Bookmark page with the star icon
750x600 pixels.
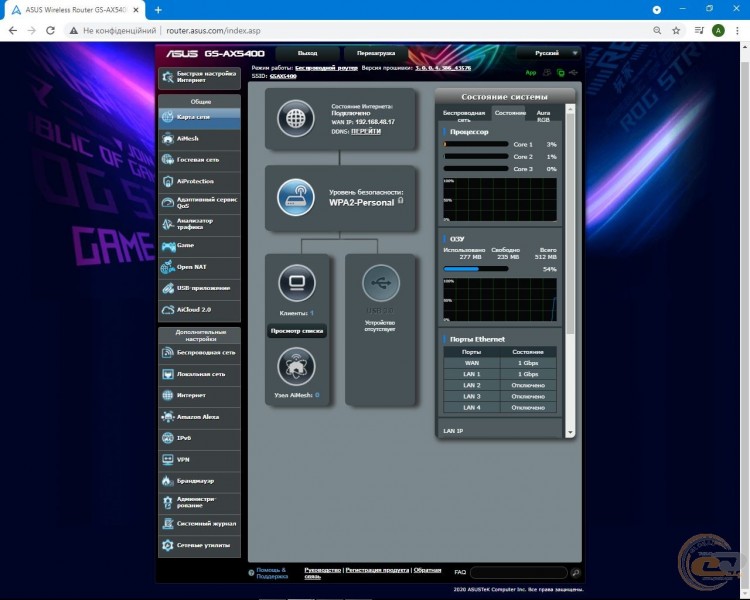(676, 31)
